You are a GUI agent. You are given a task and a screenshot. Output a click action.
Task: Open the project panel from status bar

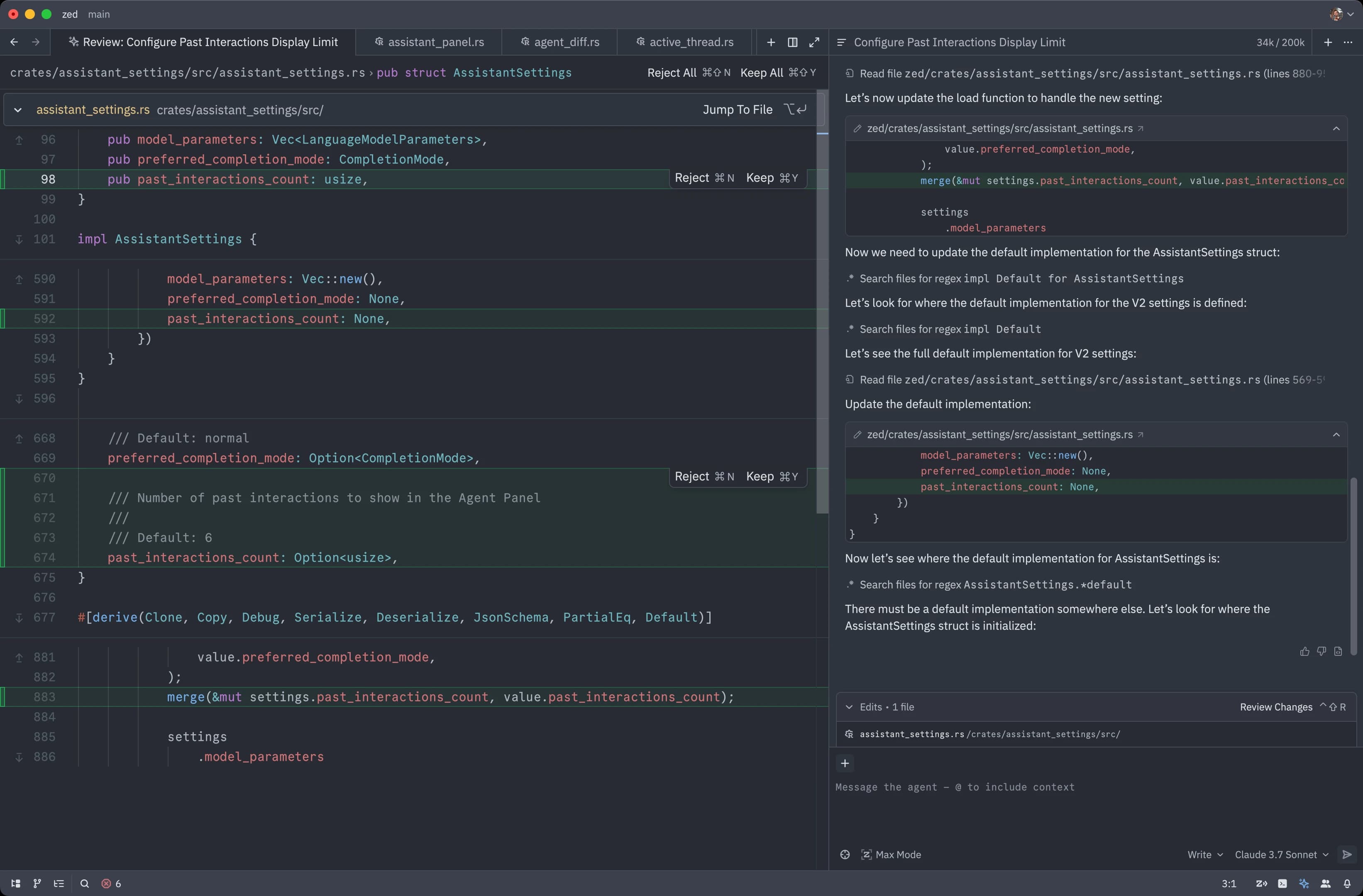click(15, 884)
